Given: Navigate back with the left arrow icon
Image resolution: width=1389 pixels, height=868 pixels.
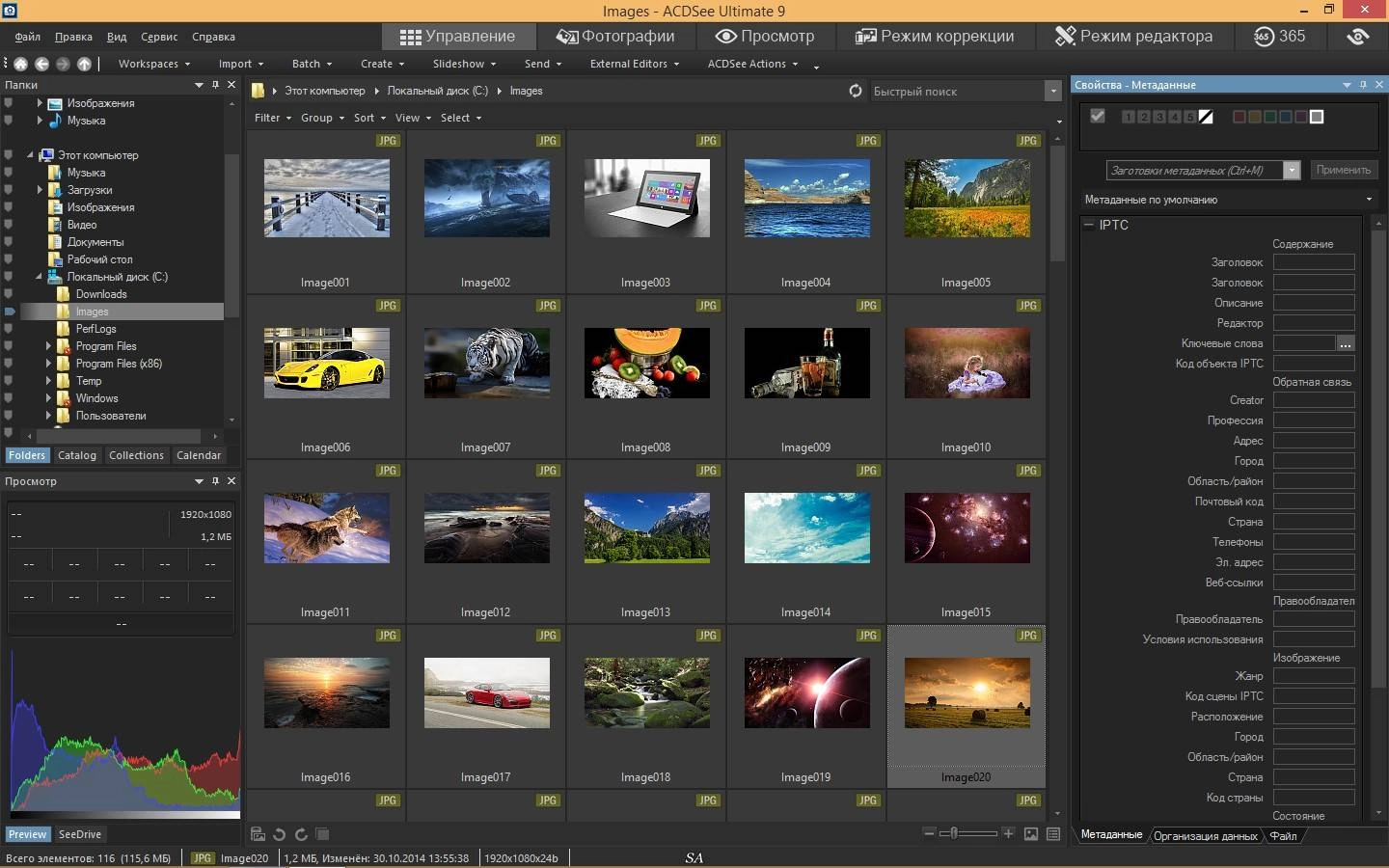Looking at the screenshot, I should click(41, 64).
